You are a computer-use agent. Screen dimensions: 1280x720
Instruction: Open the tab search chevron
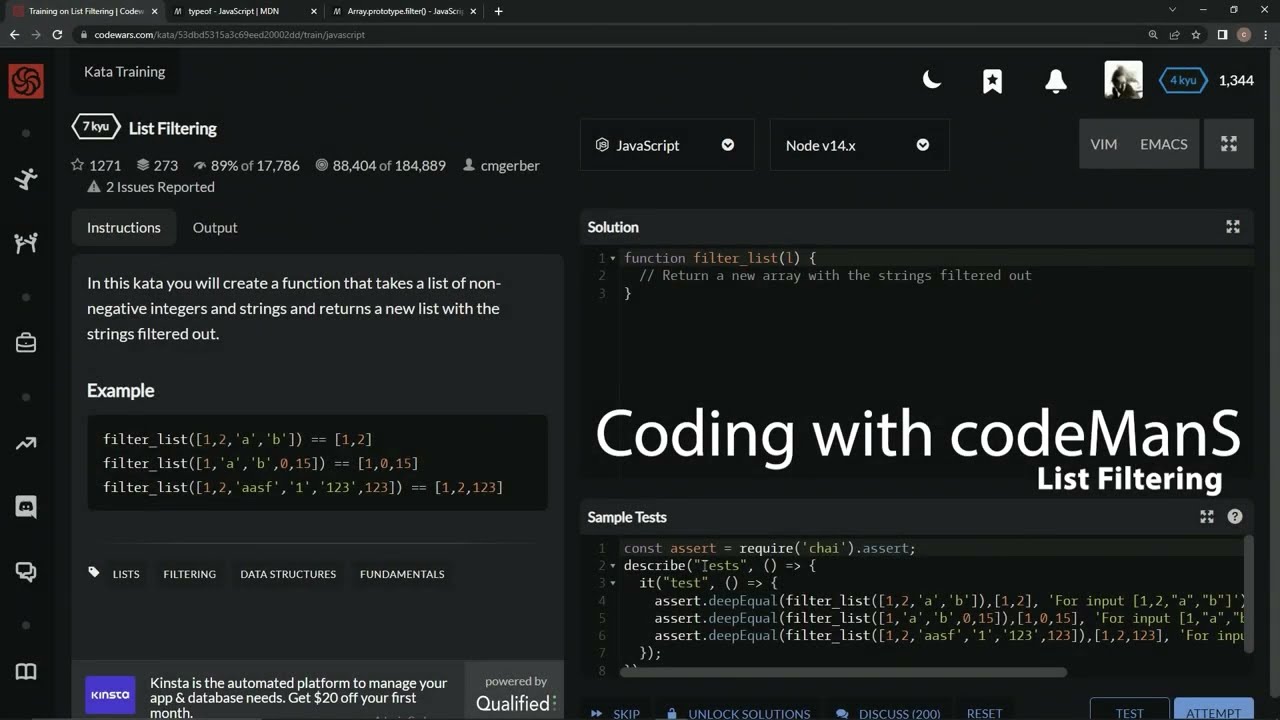coord(1173,10)
